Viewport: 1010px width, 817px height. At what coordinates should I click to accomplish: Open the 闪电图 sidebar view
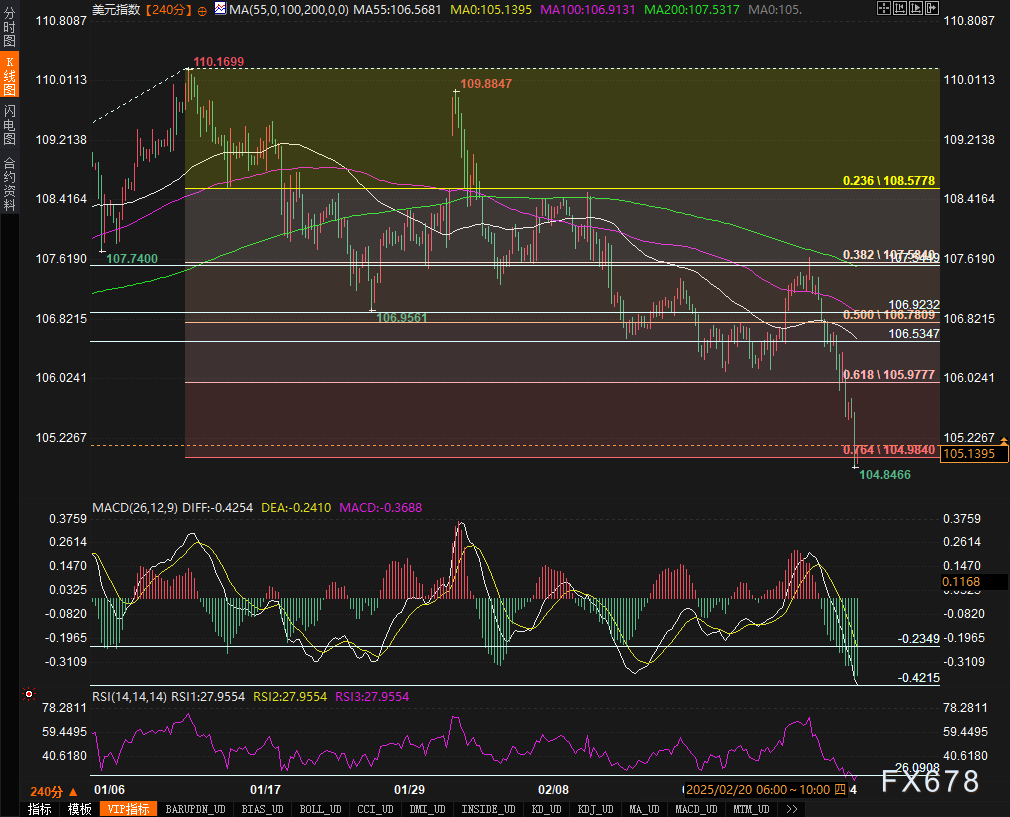click(x=9, y=125)
